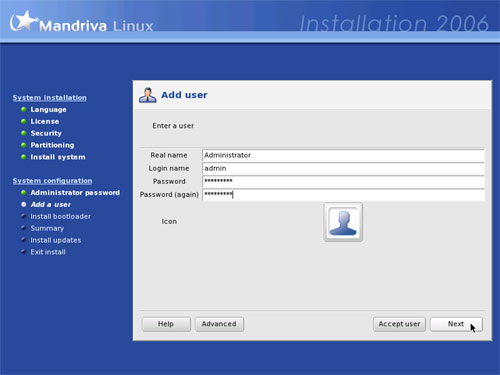Select the Summary step in sidebar
The image size is (500, 375).
pyautogui.click(x=47, y=228)
